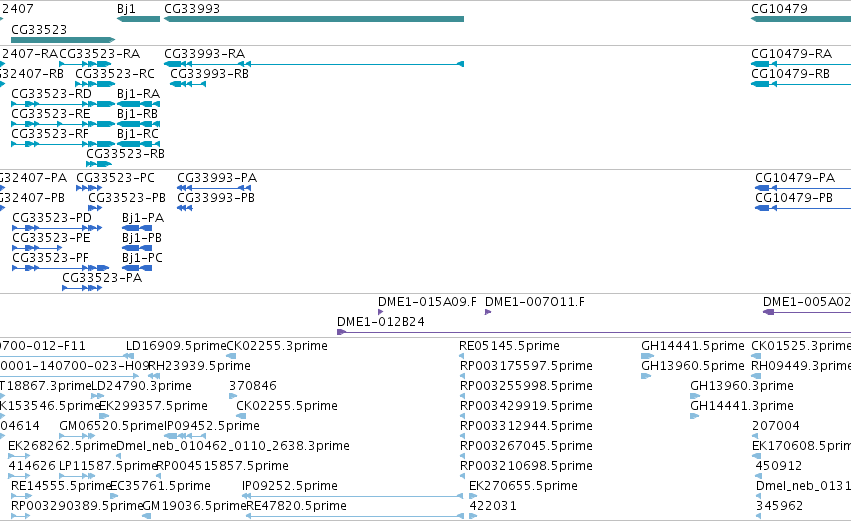Click the LD16909.5prime EST label

tap(176, 346)
